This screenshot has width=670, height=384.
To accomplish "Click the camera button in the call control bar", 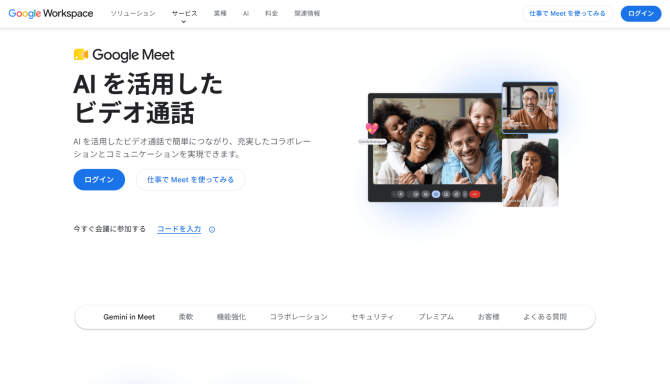I will click(416, 194).
